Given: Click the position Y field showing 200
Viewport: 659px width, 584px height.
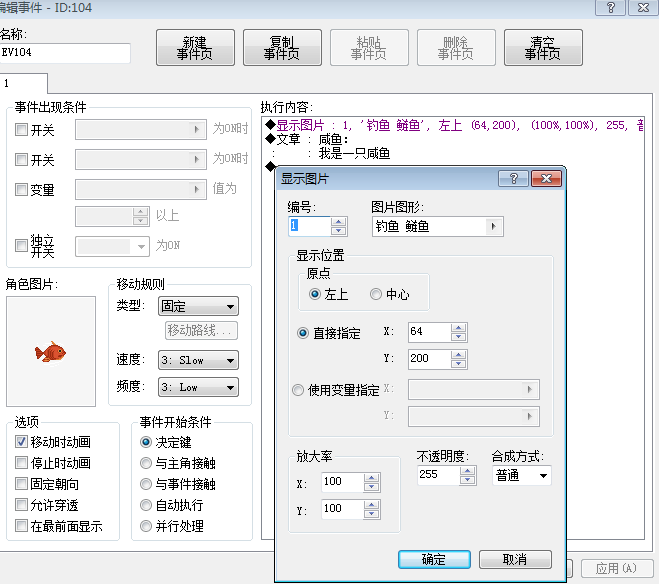Looking at the screenshot, I should tap(429, 359).
